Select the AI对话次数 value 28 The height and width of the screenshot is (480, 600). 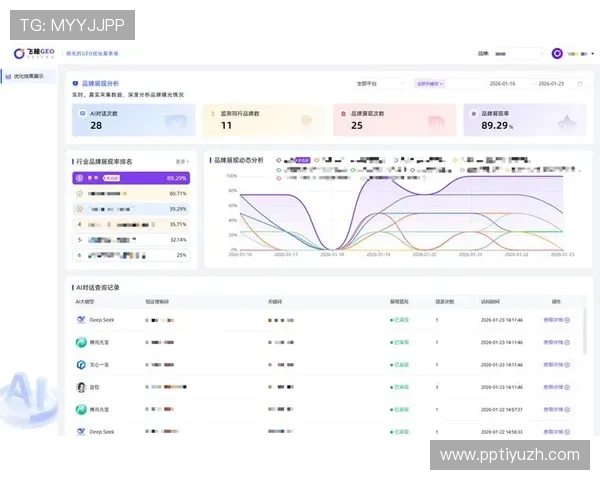[x=96, y=126]
